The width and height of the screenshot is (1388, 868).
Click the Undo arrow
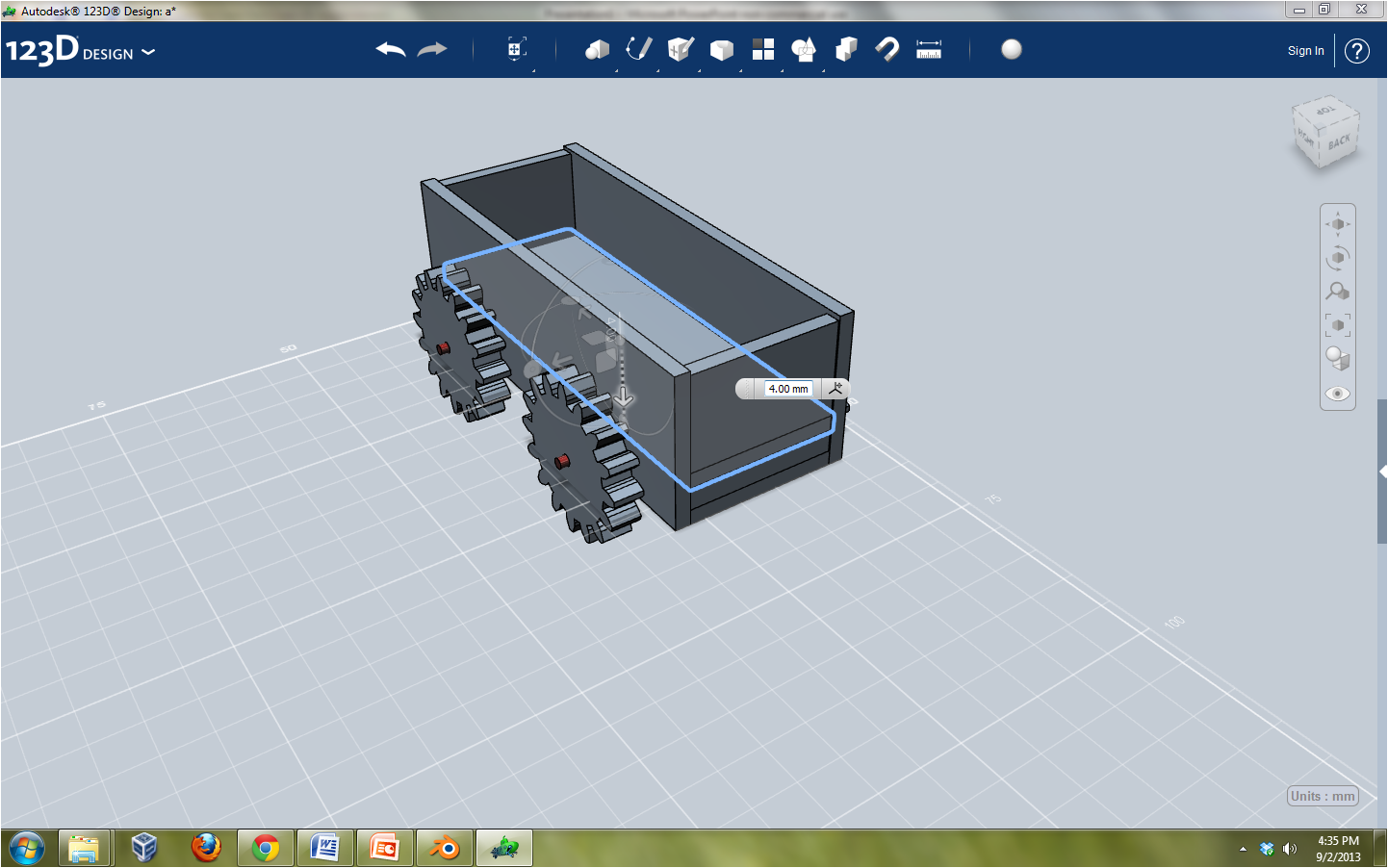pyautogui.click(x=391, y=50)
